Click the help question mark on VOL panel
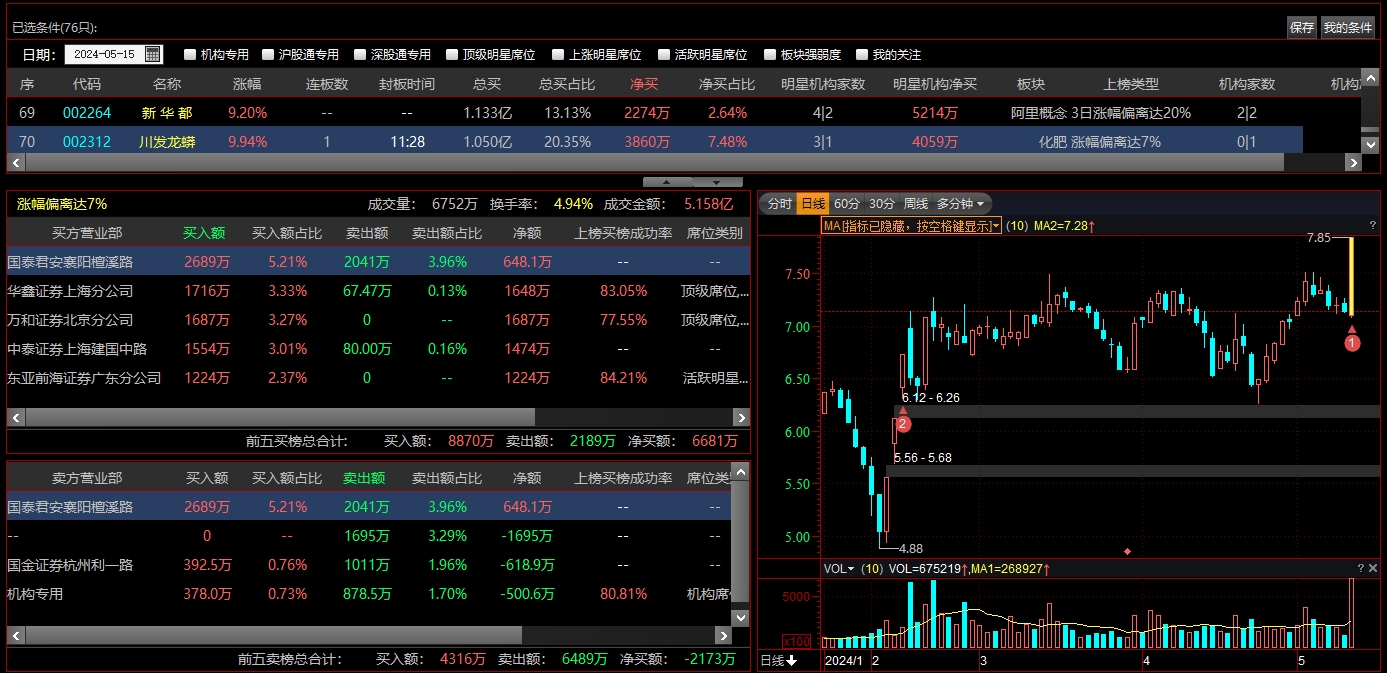This screenshot has height=673, width=1387. pos(1360,568)
